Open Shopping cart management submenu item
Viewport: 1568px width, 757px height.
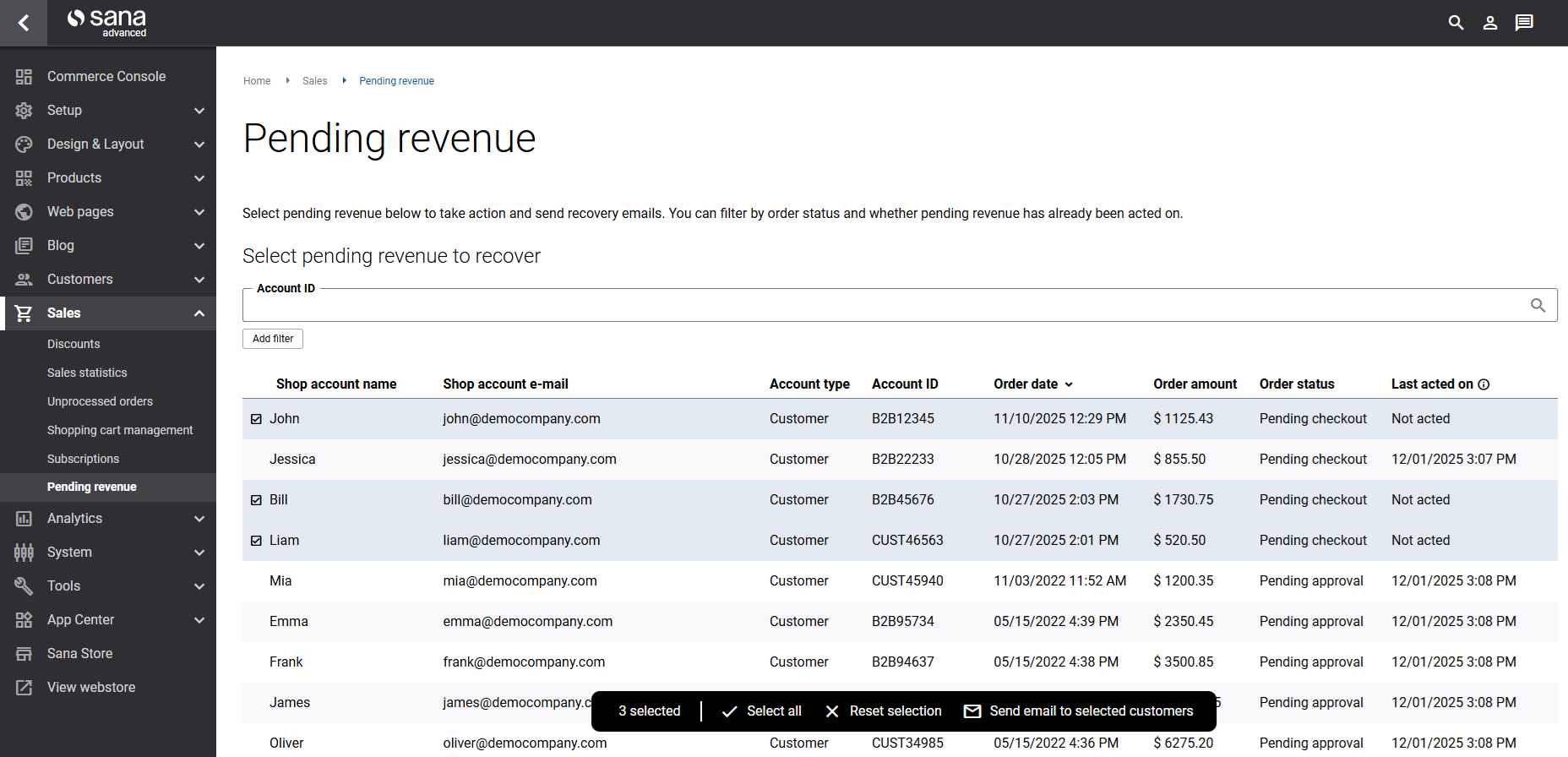tap(120, 430)
